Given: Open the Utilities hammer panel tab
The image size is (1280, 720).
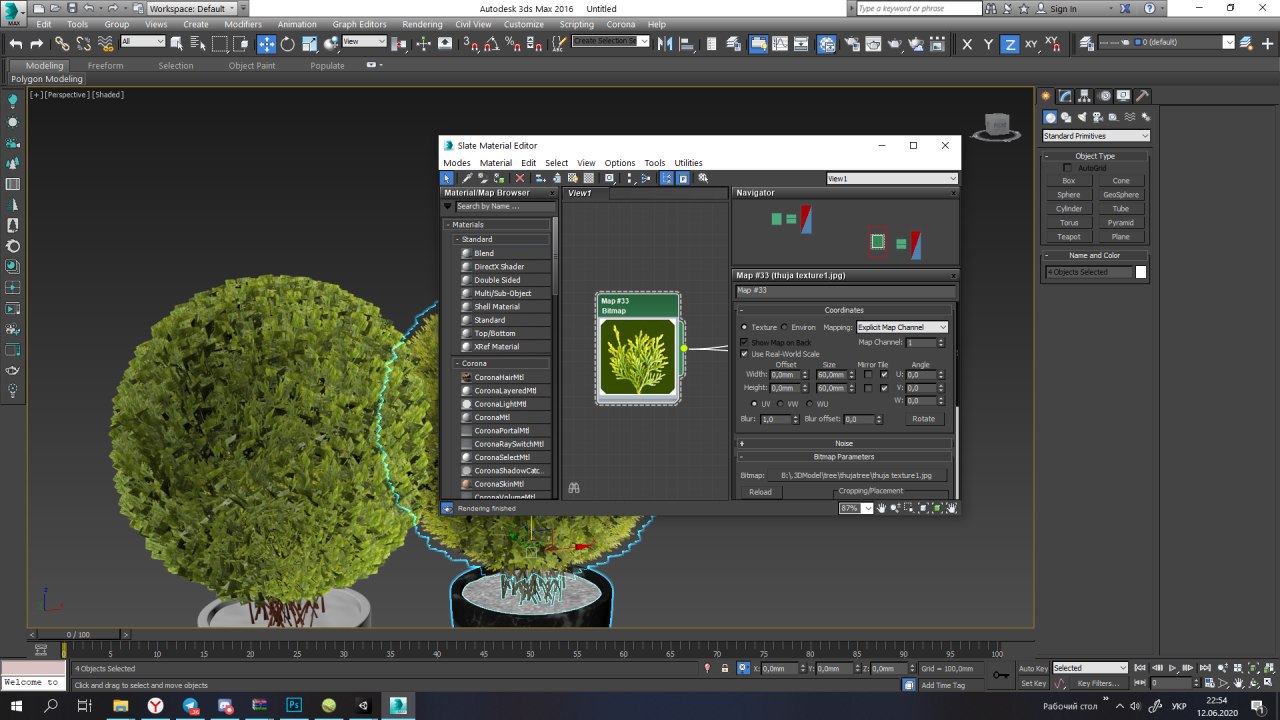Looking at the screenshot, I should [x=1142, y=96].
